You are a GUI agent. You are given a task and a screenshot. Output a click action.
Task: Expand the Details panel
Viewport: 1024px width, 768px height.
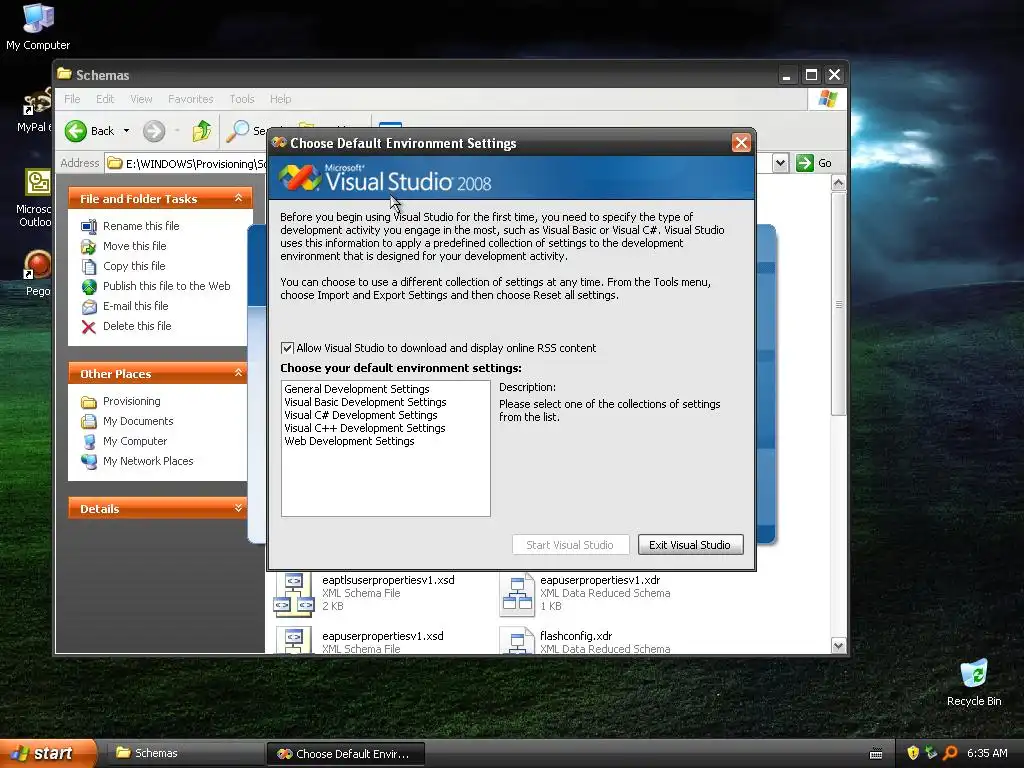(238, 508)
